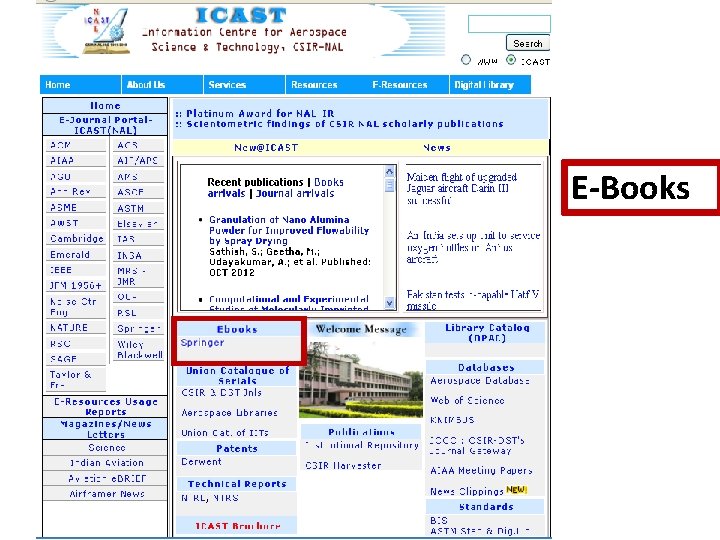Open the Cambridge journal link
Viewport: 720px width, 540px height.
(76, 239)
